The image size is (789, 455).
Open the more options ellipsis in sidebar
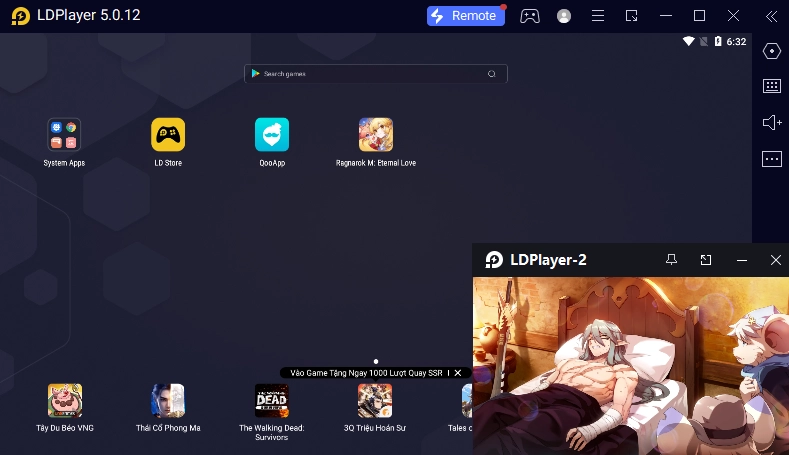[x=771, y=159]
